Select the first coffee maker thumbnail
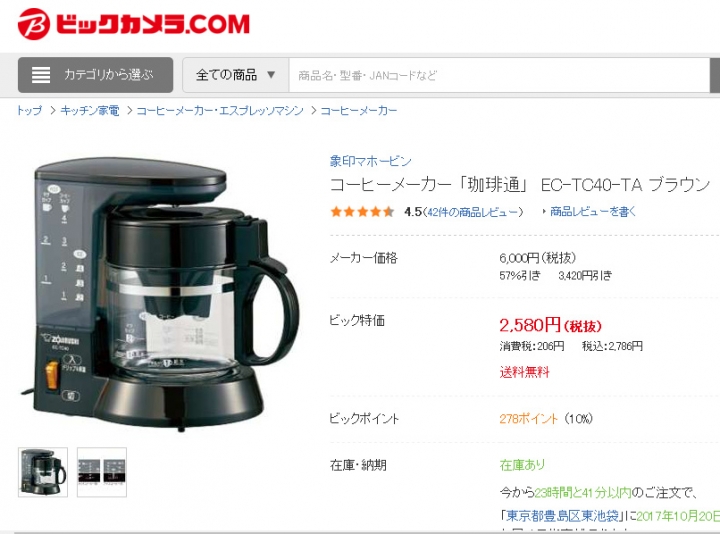 (43, 472)
